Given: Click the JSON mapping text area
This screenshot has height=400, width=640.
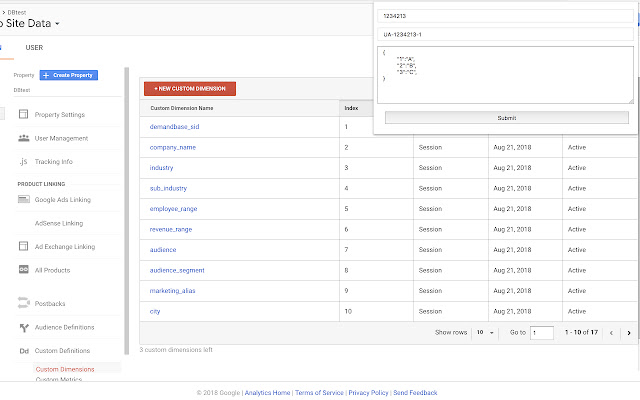Looking at the screenshot, I should (505, 75).
